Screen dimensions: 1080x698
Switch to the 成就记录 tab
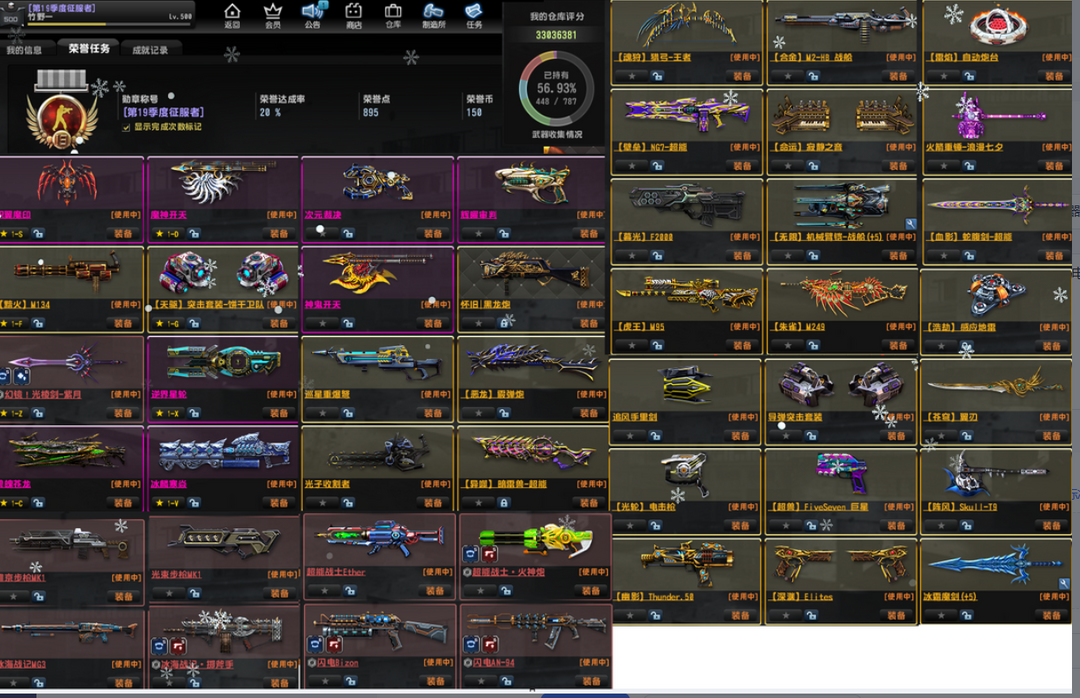(x=150, y=49)
